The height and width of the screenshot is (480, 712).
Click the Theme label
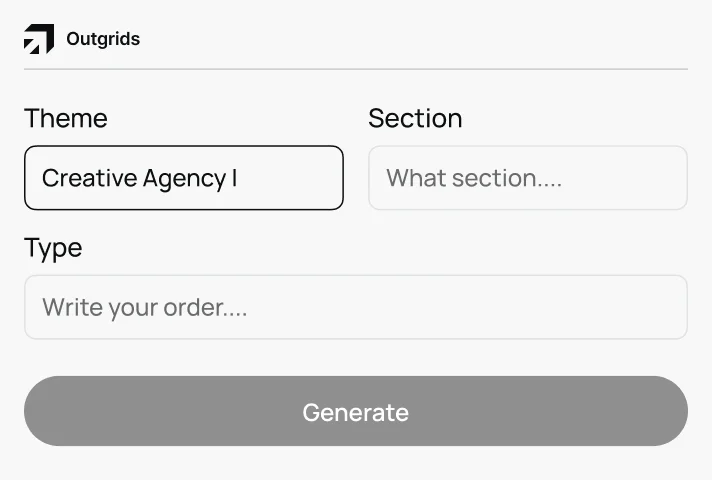pos(65,118)
